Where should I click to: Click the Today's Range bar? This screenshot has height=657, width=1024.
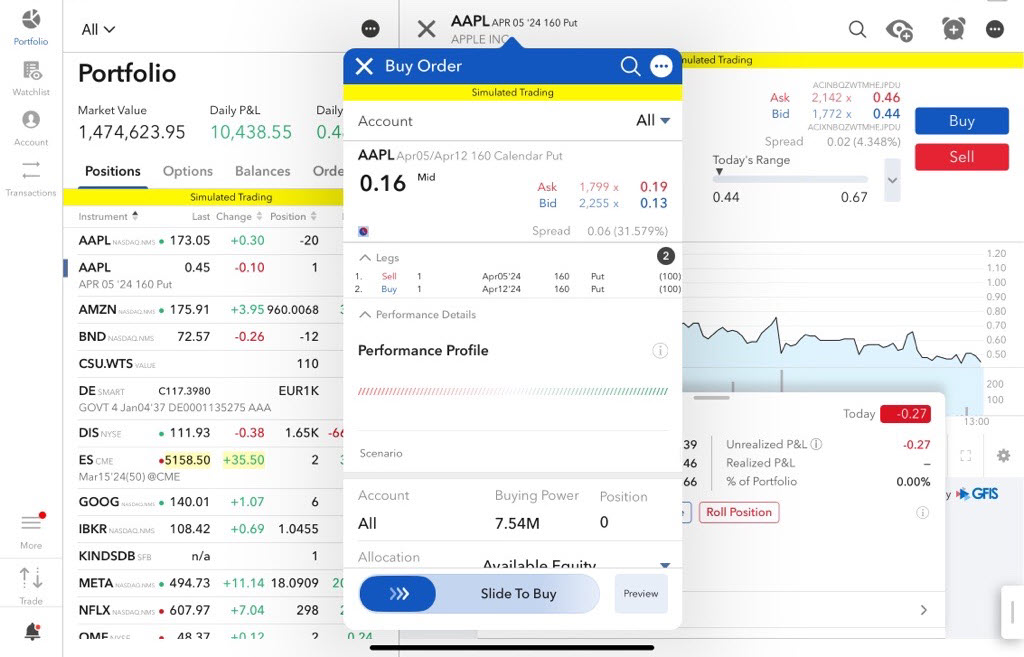pyautogui.click(x=790, y=179)
